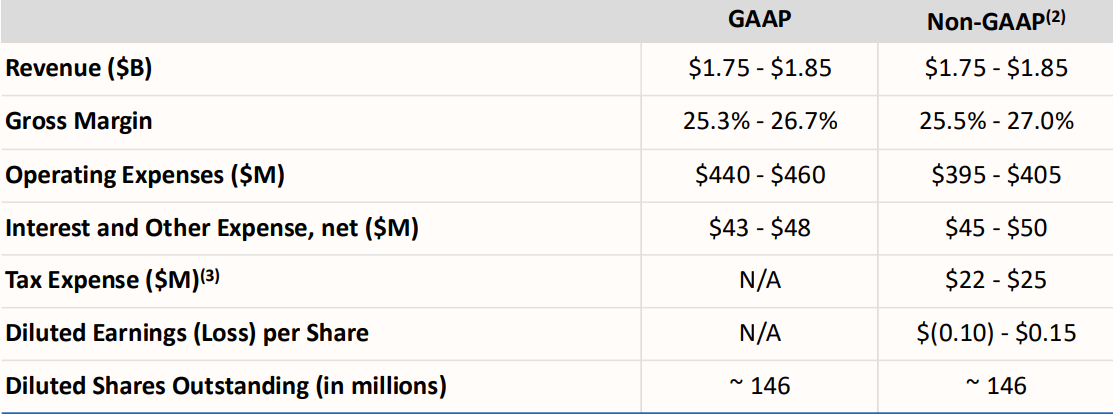Click the $45 - $50 interest expense cell
Viewport: 1113px width, 414px height.
[x=996, y=228]
